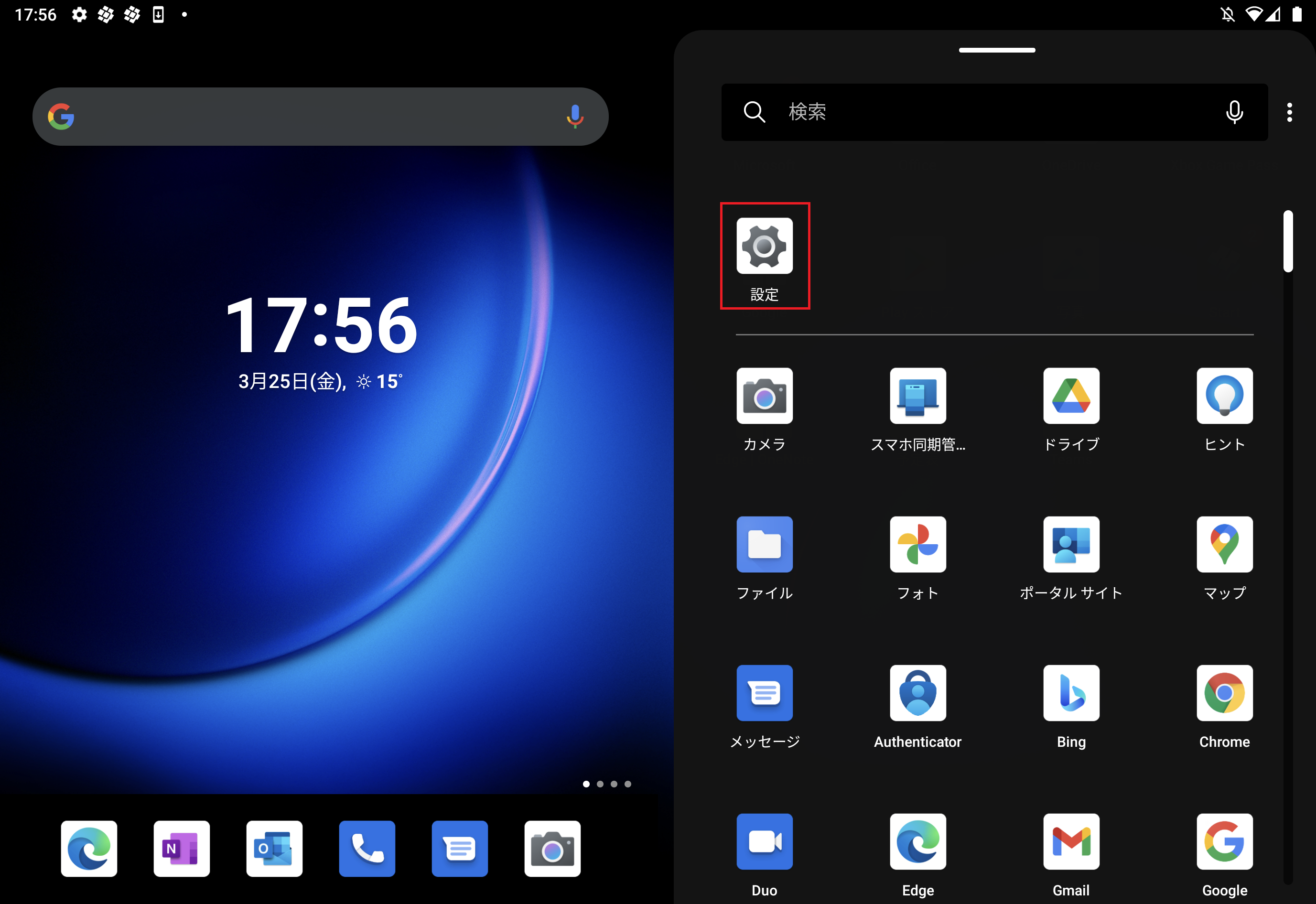
Task: Launch OneNote from the dock
Action: pos(181,849)
